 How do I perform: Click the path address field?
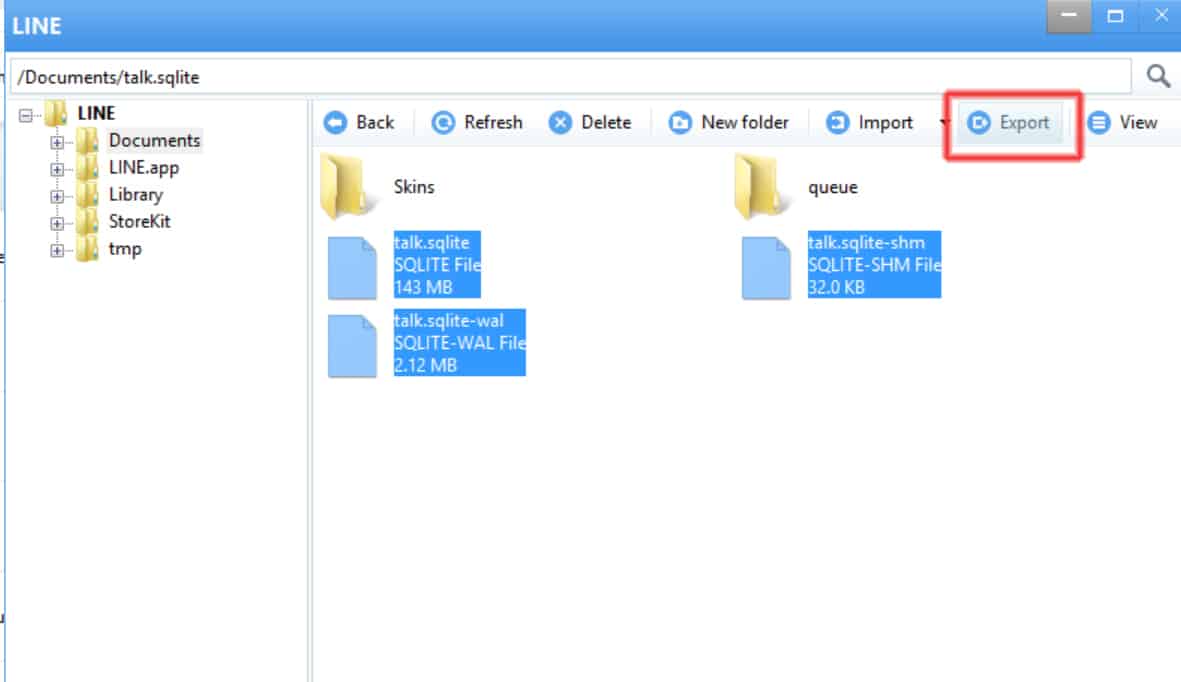click(570, 76)
